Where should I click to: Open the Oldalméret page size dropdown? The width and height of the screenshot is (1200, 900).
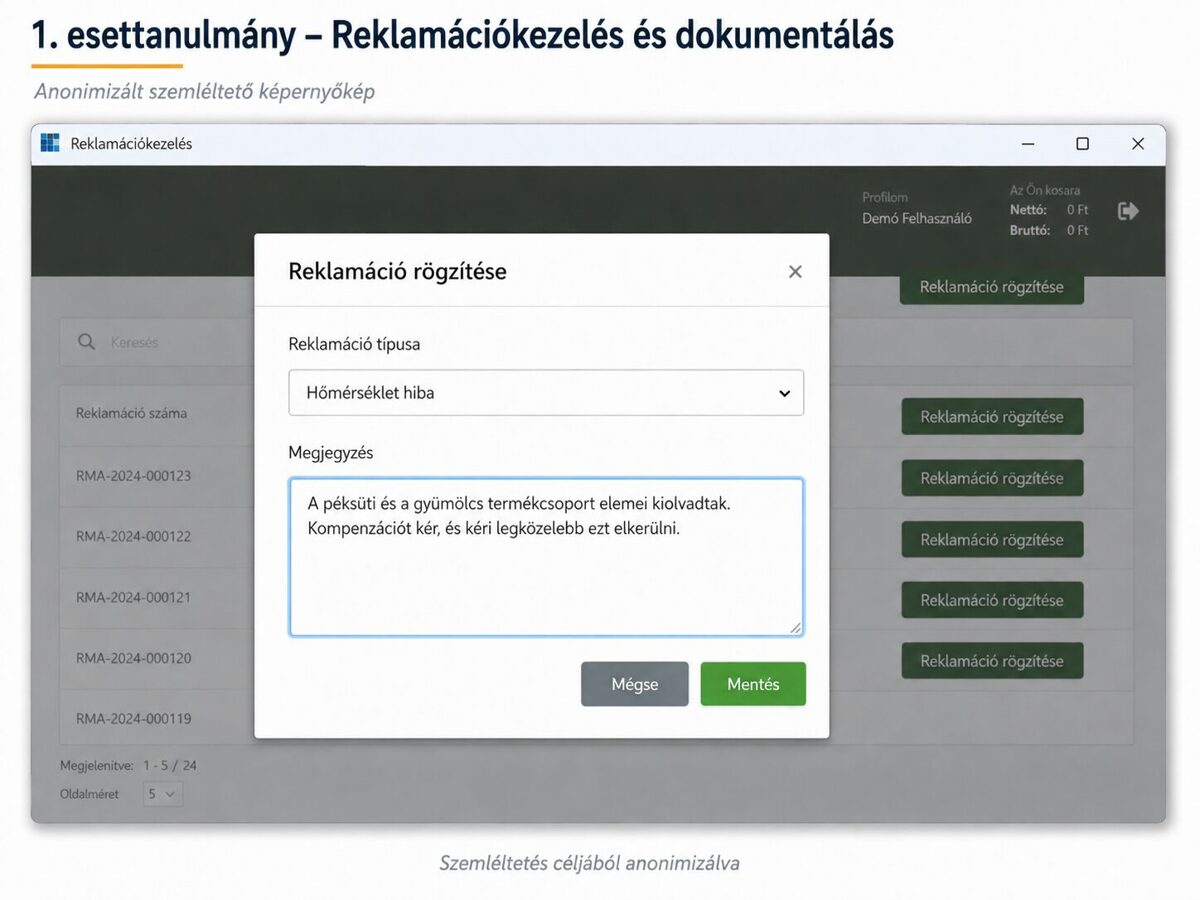tap(162, 794)
